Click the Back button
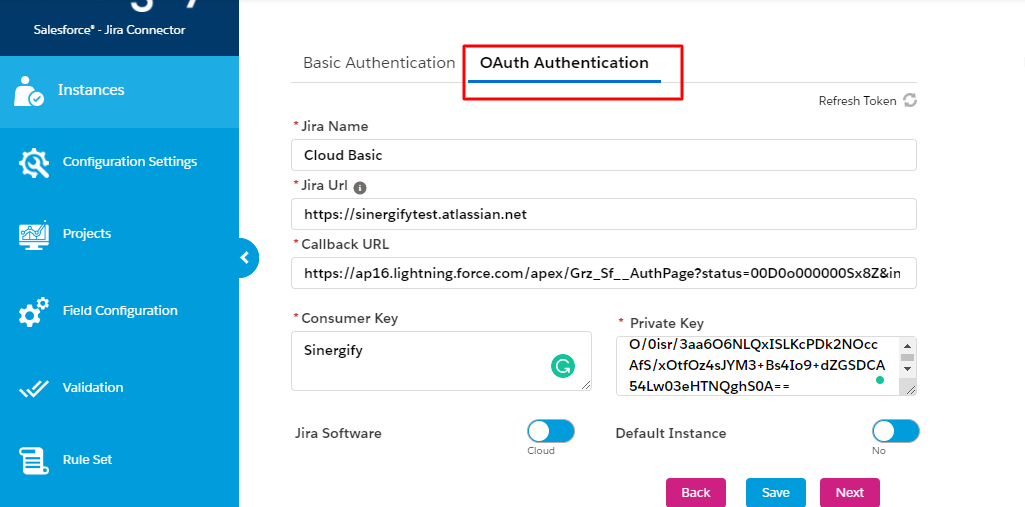The image size is (1025, 507). tap(696, 493)
